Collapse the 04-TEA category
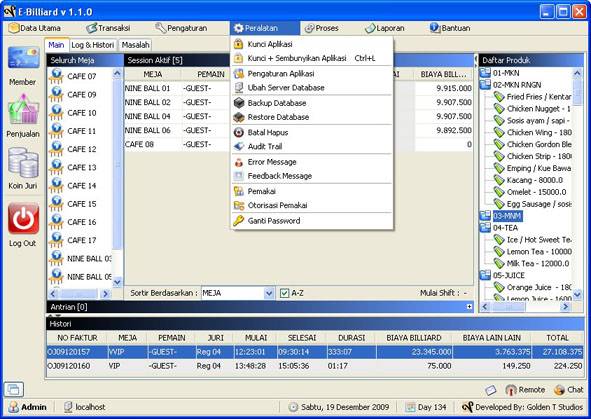Screen dimensions: 591x419 click(x=485, y=228)
